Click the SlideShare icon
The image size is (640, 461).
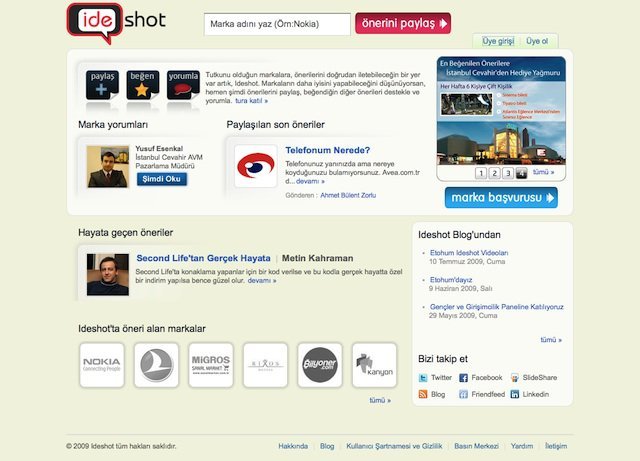[x=515, y=378]
